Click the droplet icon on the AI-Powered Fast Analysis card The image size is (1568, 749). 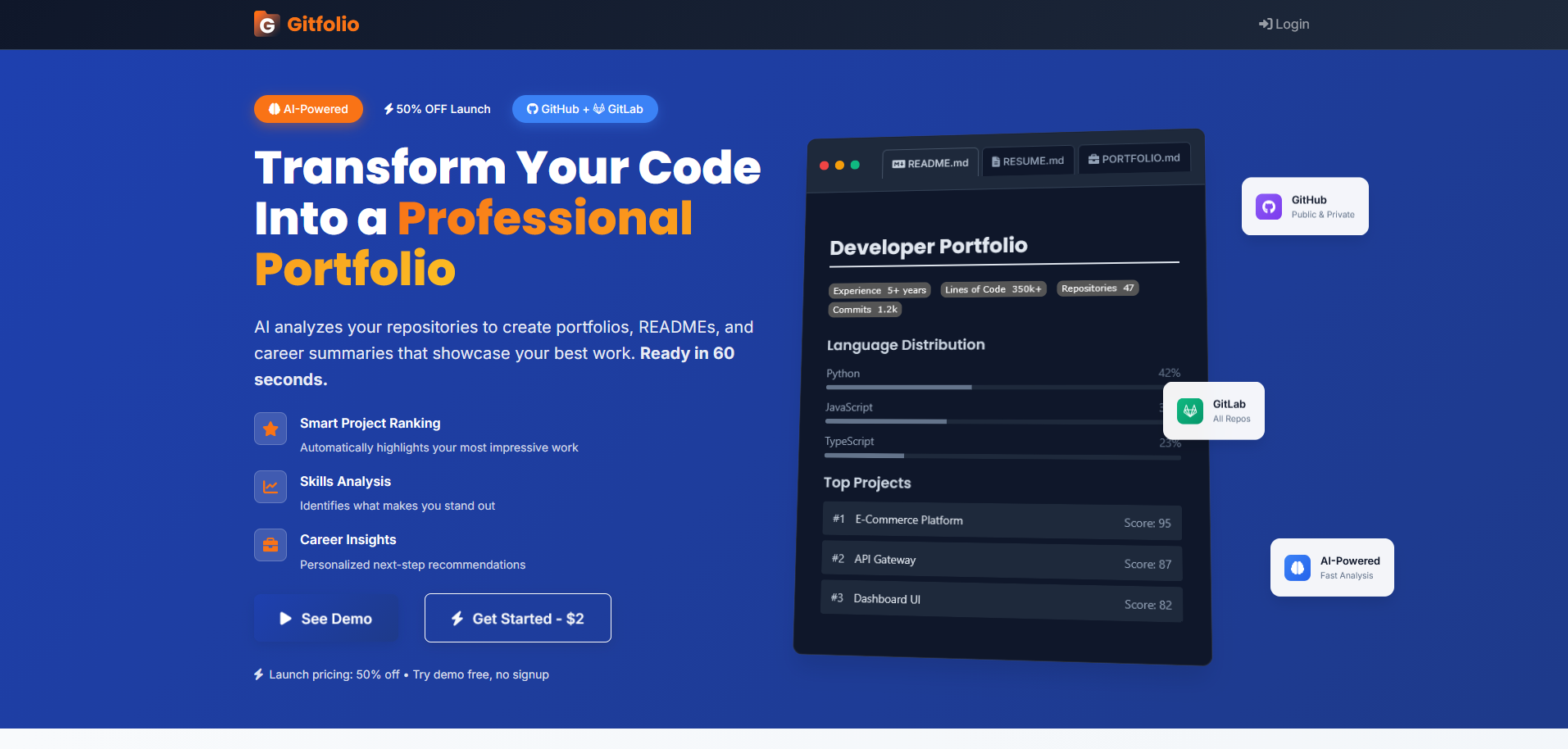1297,567
